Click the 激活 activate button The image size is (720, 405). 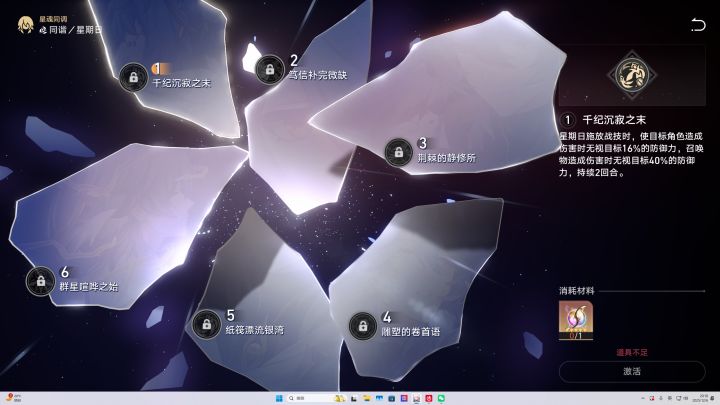coord(632,371)
